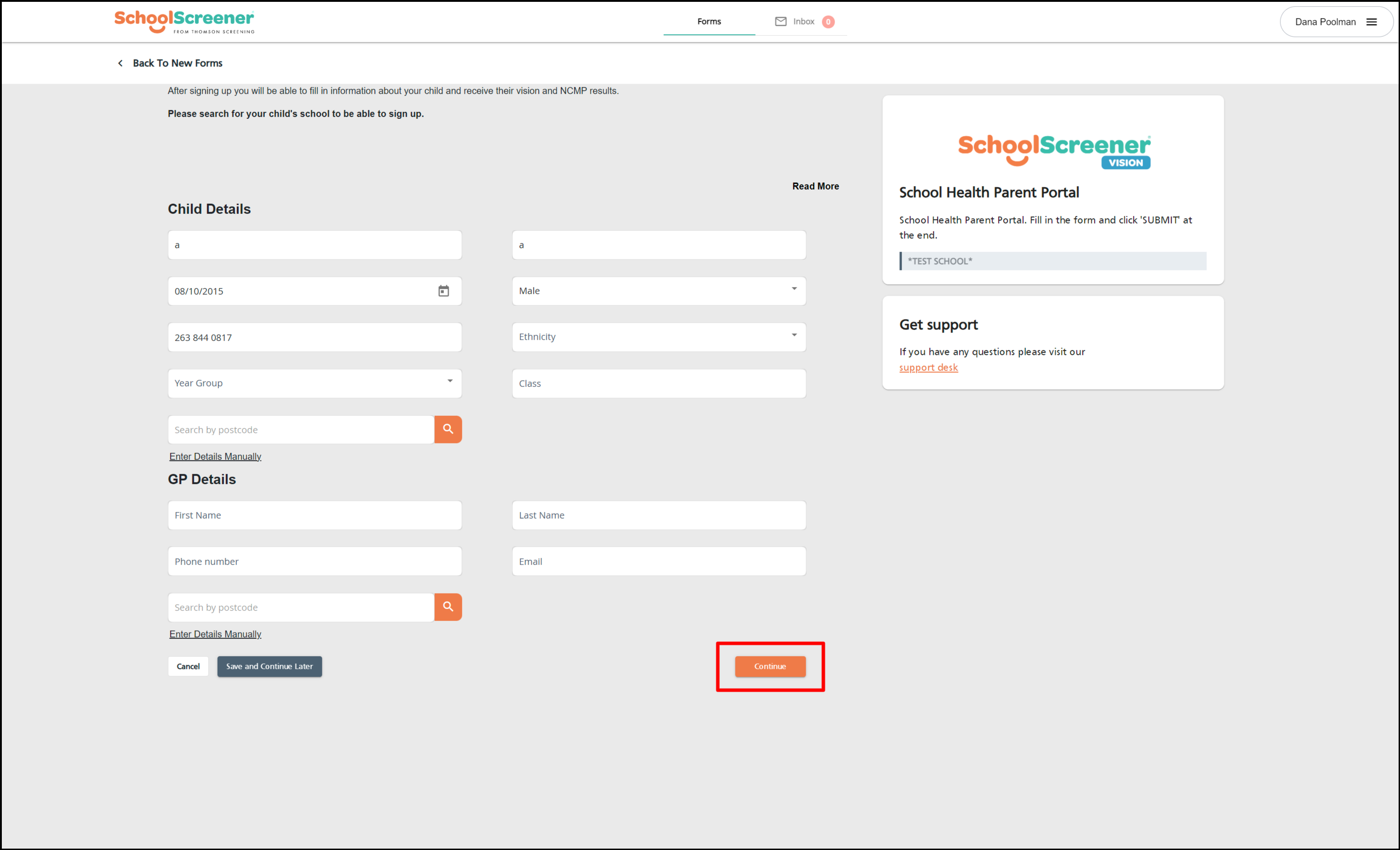
Task: Click the Cancel button
Action: point(188,666)
